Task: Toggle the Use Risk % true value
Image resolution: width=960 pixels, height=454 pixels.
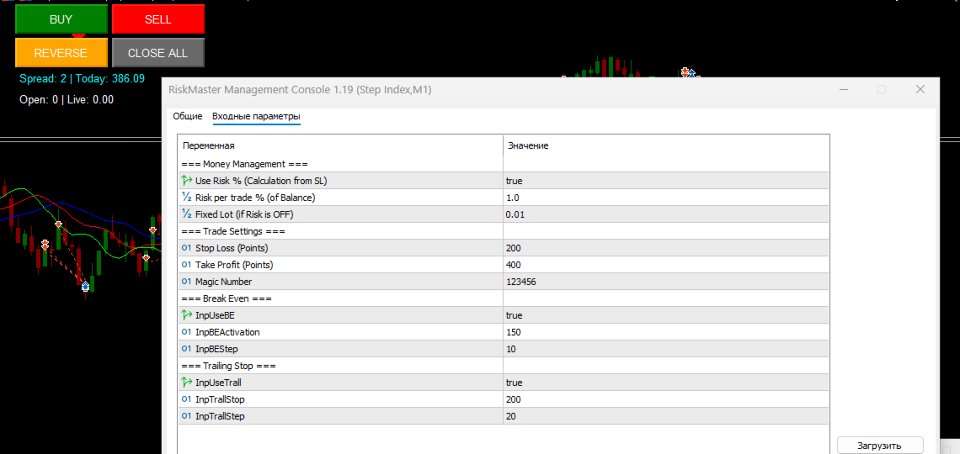Action: click(x=514, y=180)
